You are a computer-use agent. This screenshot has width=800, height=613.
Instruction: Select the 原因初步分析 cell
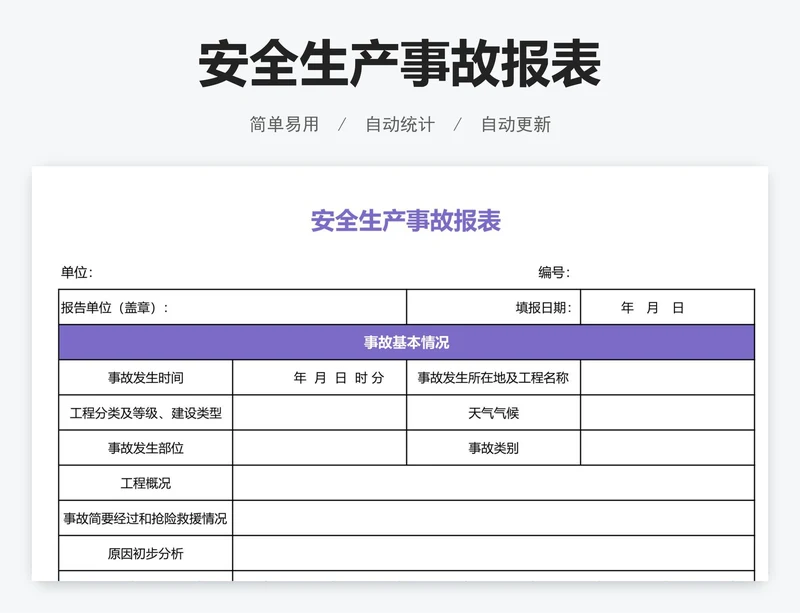coord(145,553)
